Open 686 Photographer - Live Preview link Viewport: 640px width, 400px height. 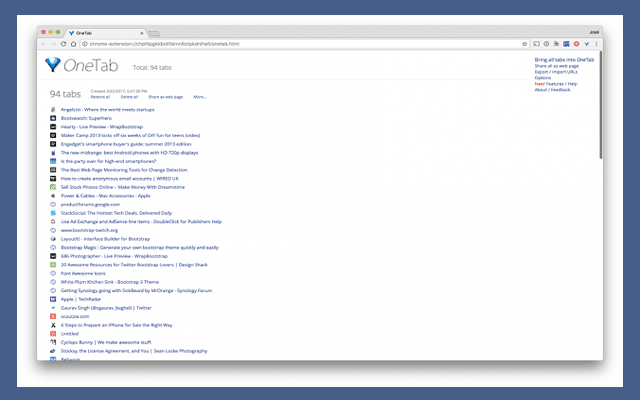(x=114, y=256)
